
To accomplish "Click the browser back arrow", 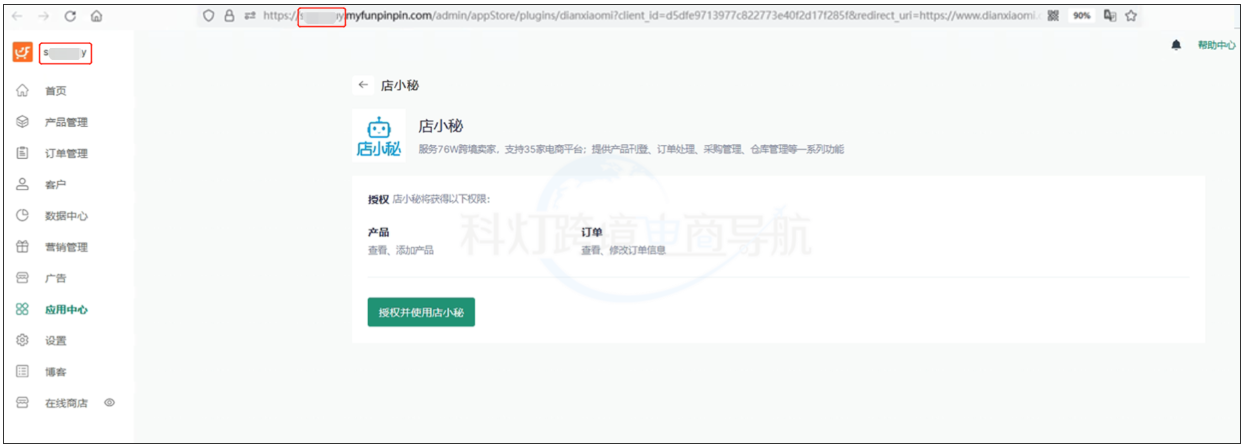I will (x=18, y=16).
